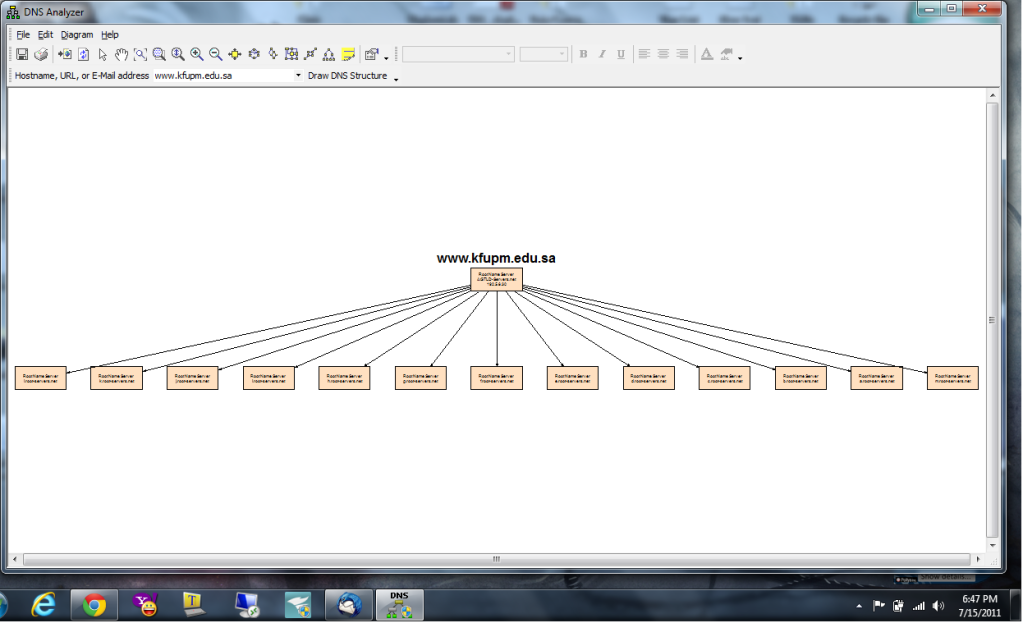Click the Draw DNS Structure button
This screenshot has height=623, width=1023.
pyautogui.click(x=348, y=76)
